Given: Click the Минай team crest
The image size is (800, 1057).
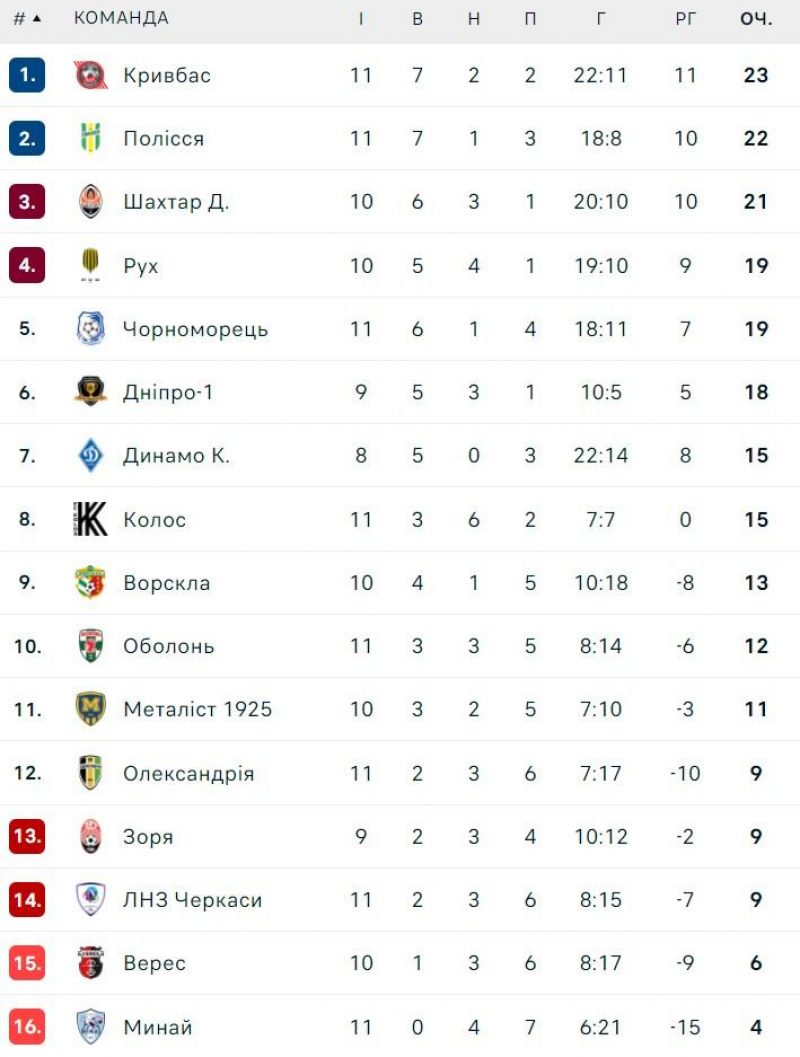Looking at the screenshot, I should (90, 1026).
